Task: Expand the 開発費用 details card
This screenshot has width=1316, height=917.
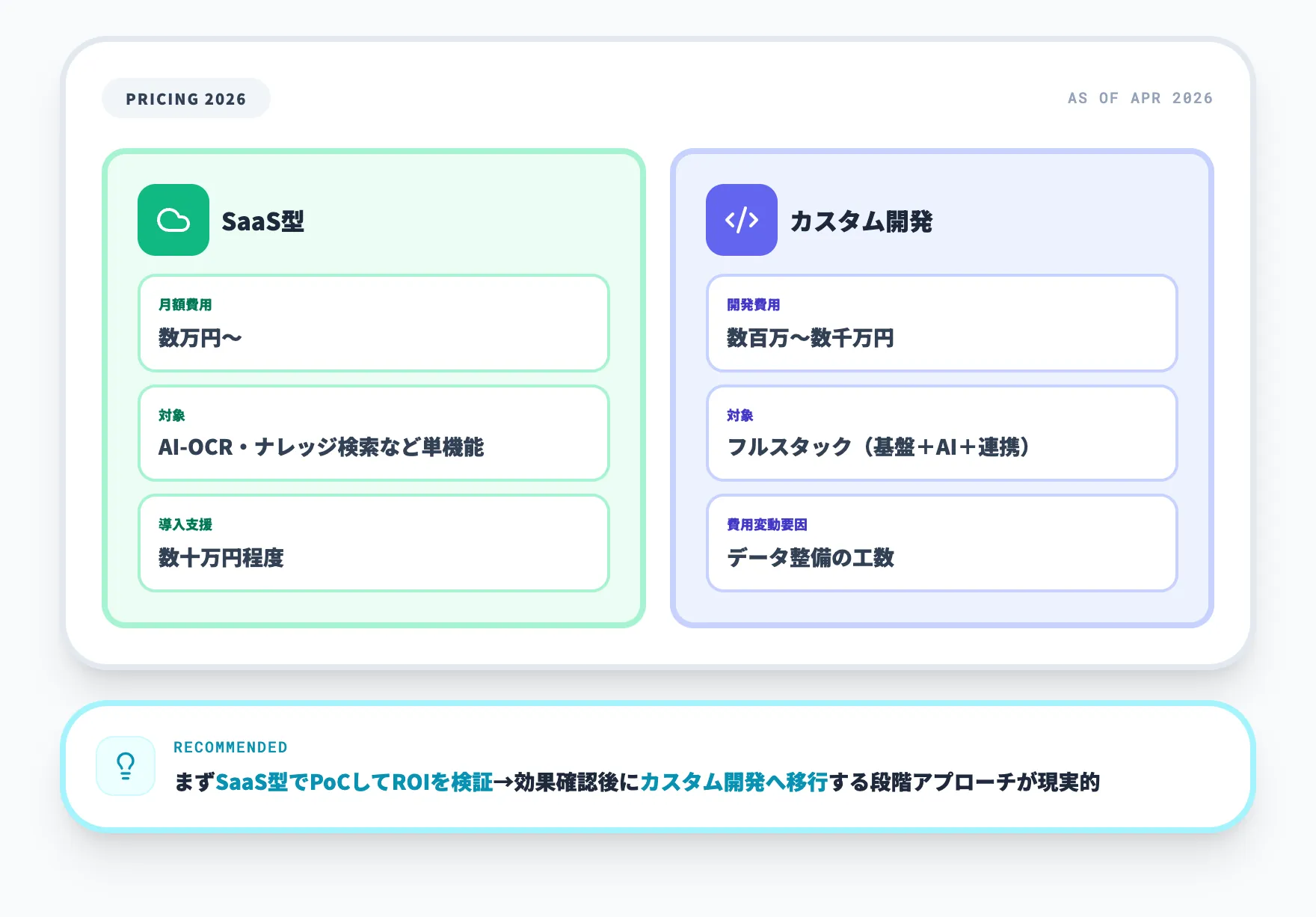Action: coord(941,324)
